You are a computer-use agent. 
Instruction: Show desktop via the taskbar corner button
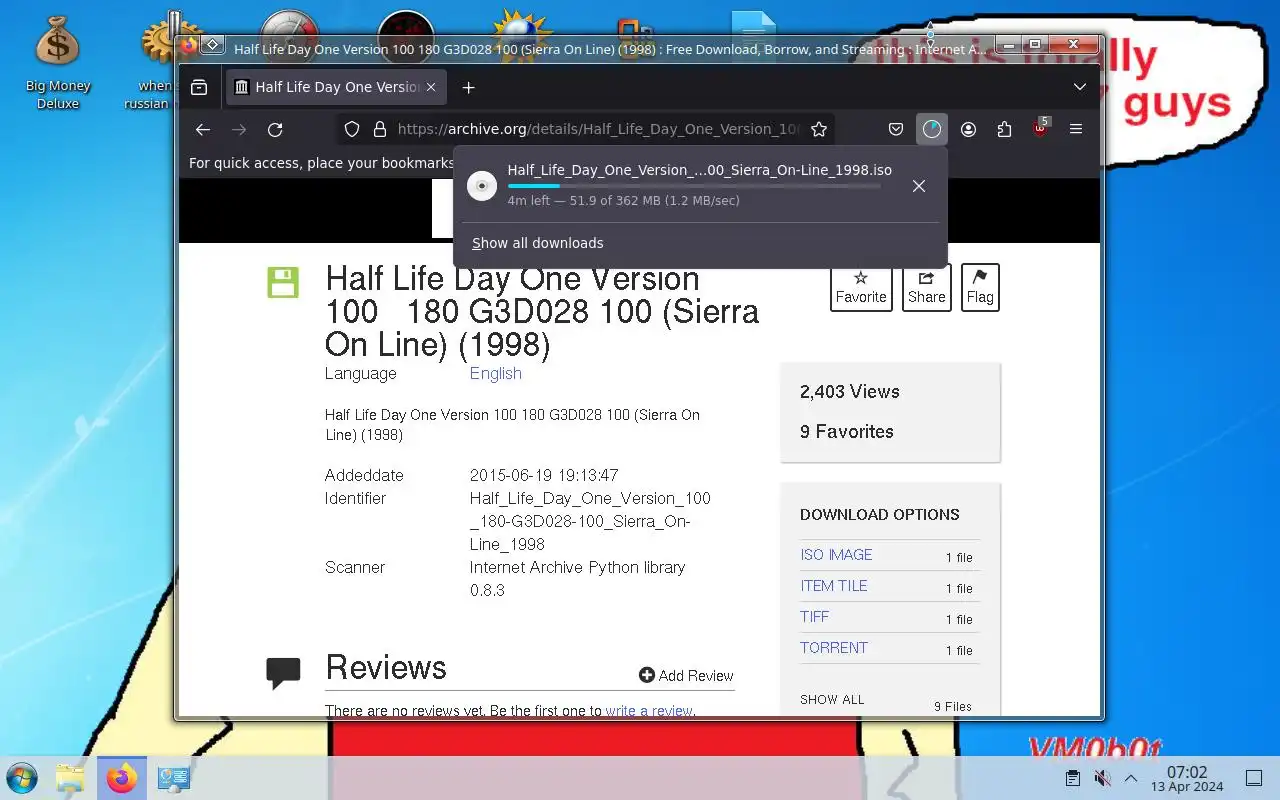tap(1253, 778)
